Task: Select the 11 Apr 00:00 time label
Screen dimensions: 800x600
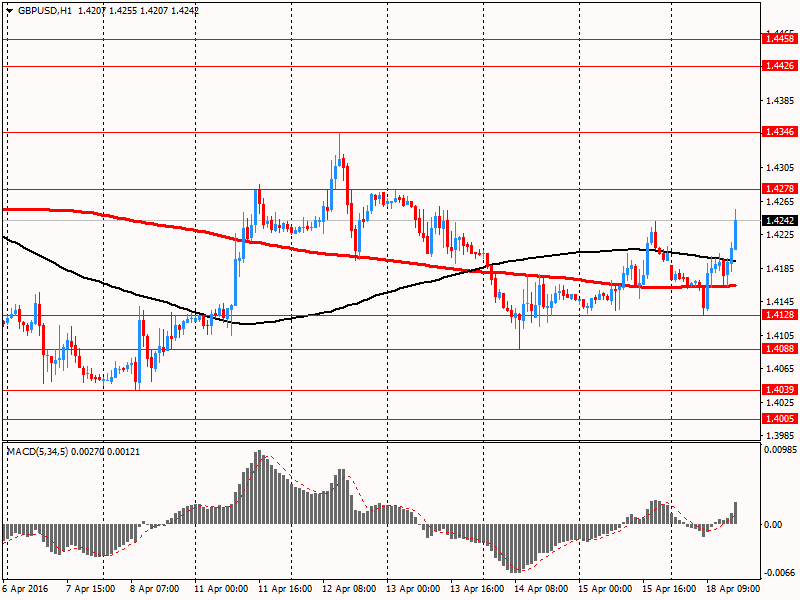Action: coord(222,589)
